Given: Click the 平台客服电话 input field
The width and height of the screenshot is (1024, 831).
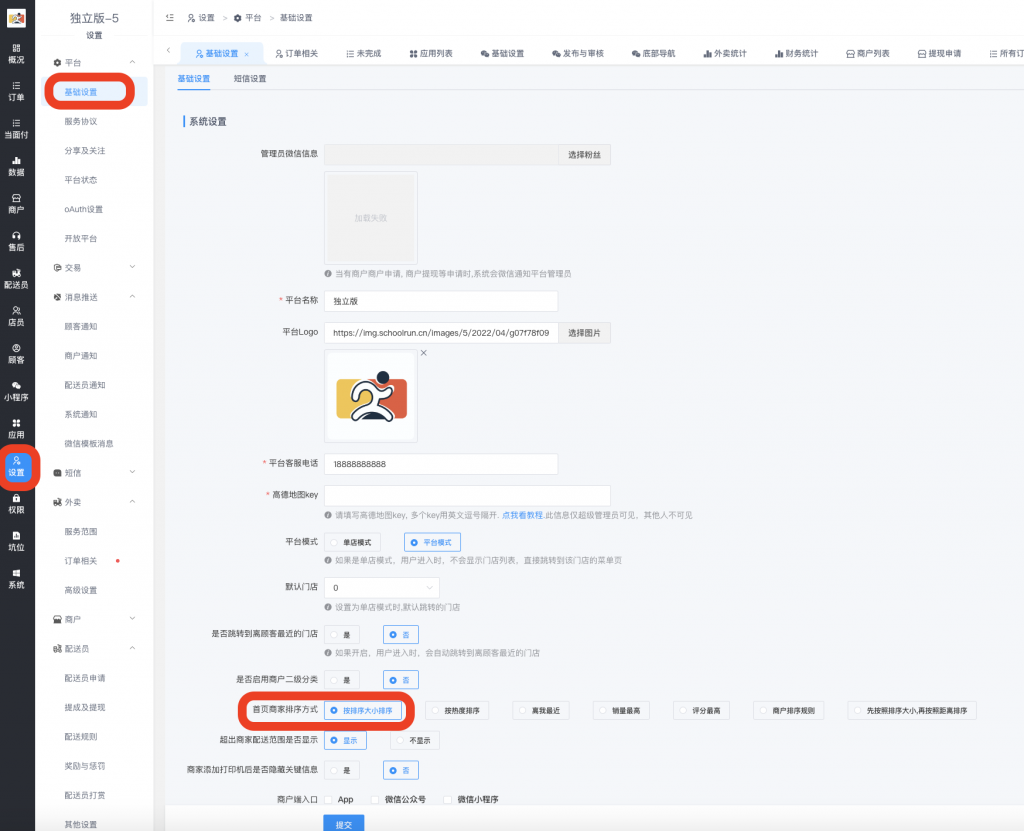Looking at the screenshot, I should point(440,464).
